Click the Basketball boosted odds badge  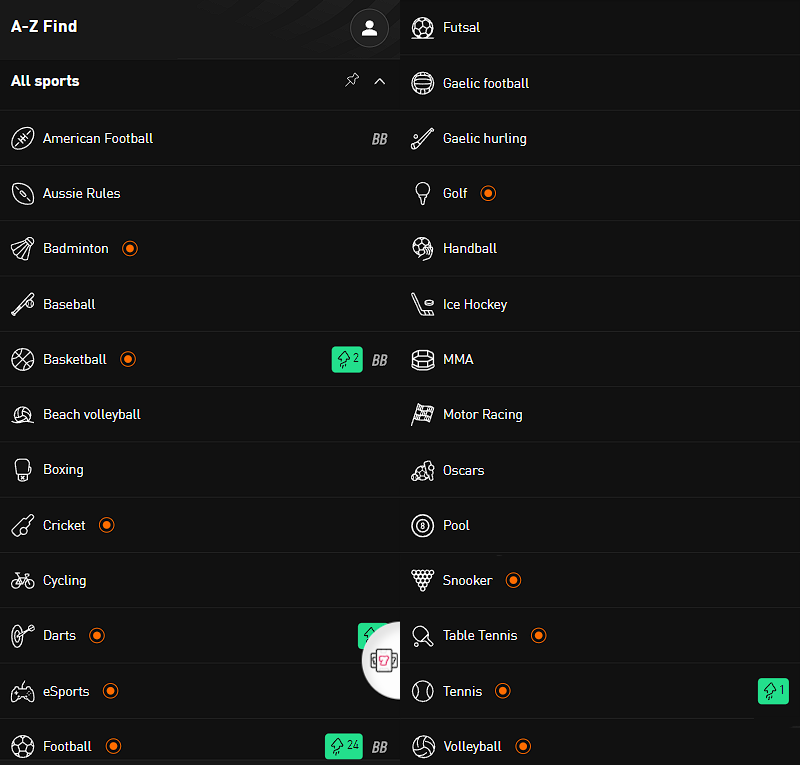(x=347, y=360)
